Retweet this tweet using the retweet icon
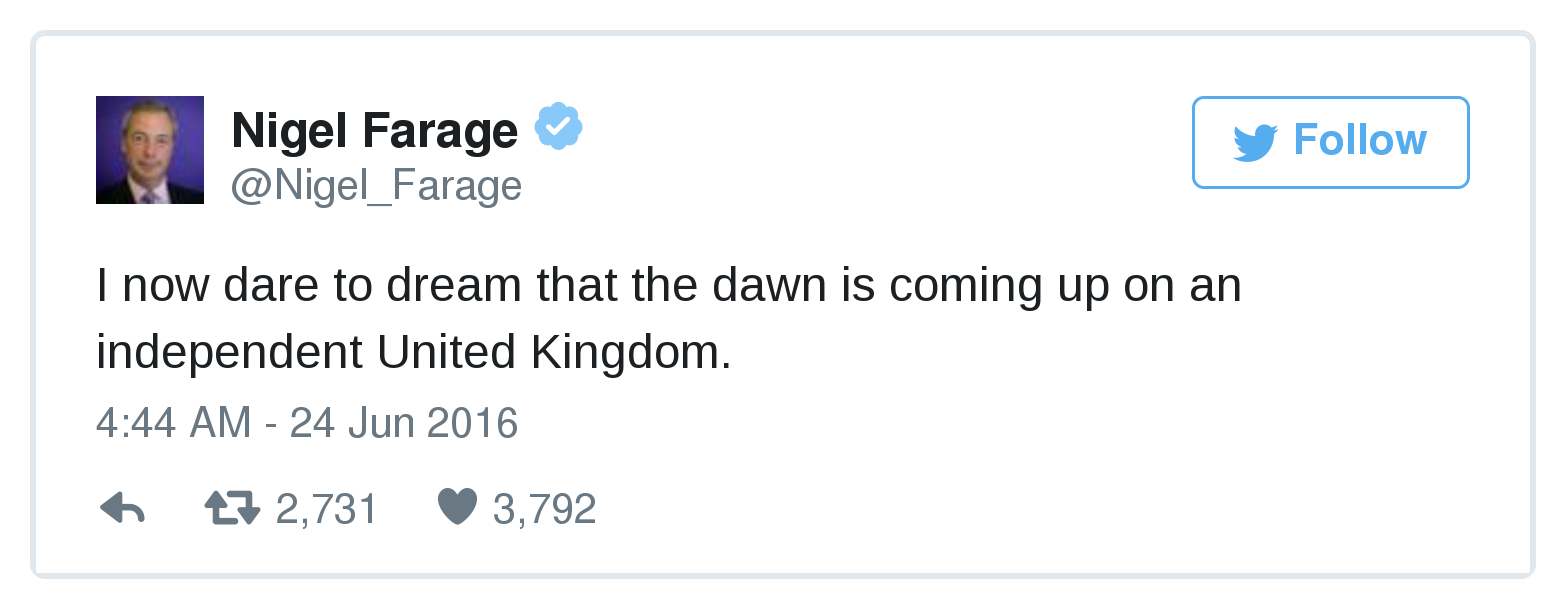The width and height of the screenshot is (1566, 609). (232, 509)
